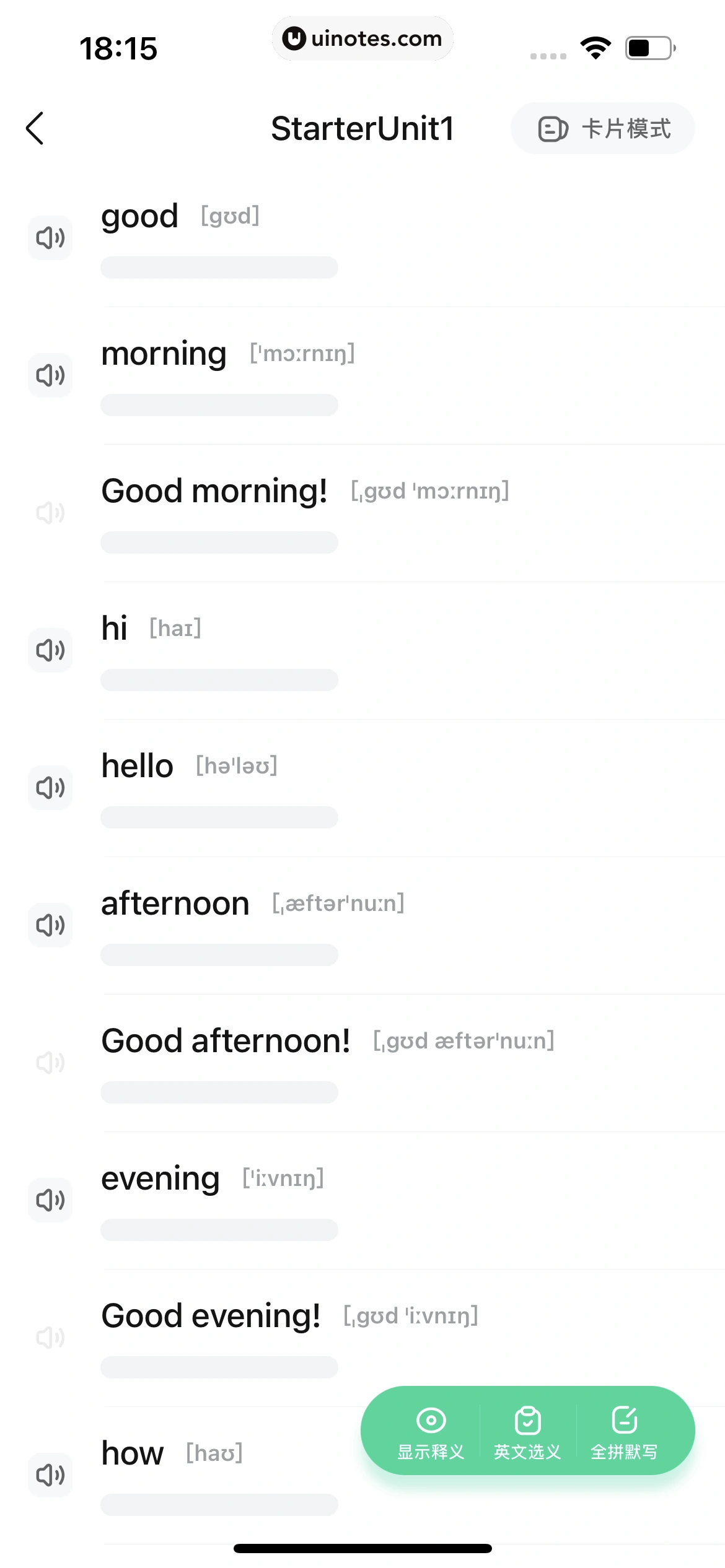Screen dimensions: 725x1568
Task: Open 英文选义 quiz mode
Action: click(x=527, y=1432)
